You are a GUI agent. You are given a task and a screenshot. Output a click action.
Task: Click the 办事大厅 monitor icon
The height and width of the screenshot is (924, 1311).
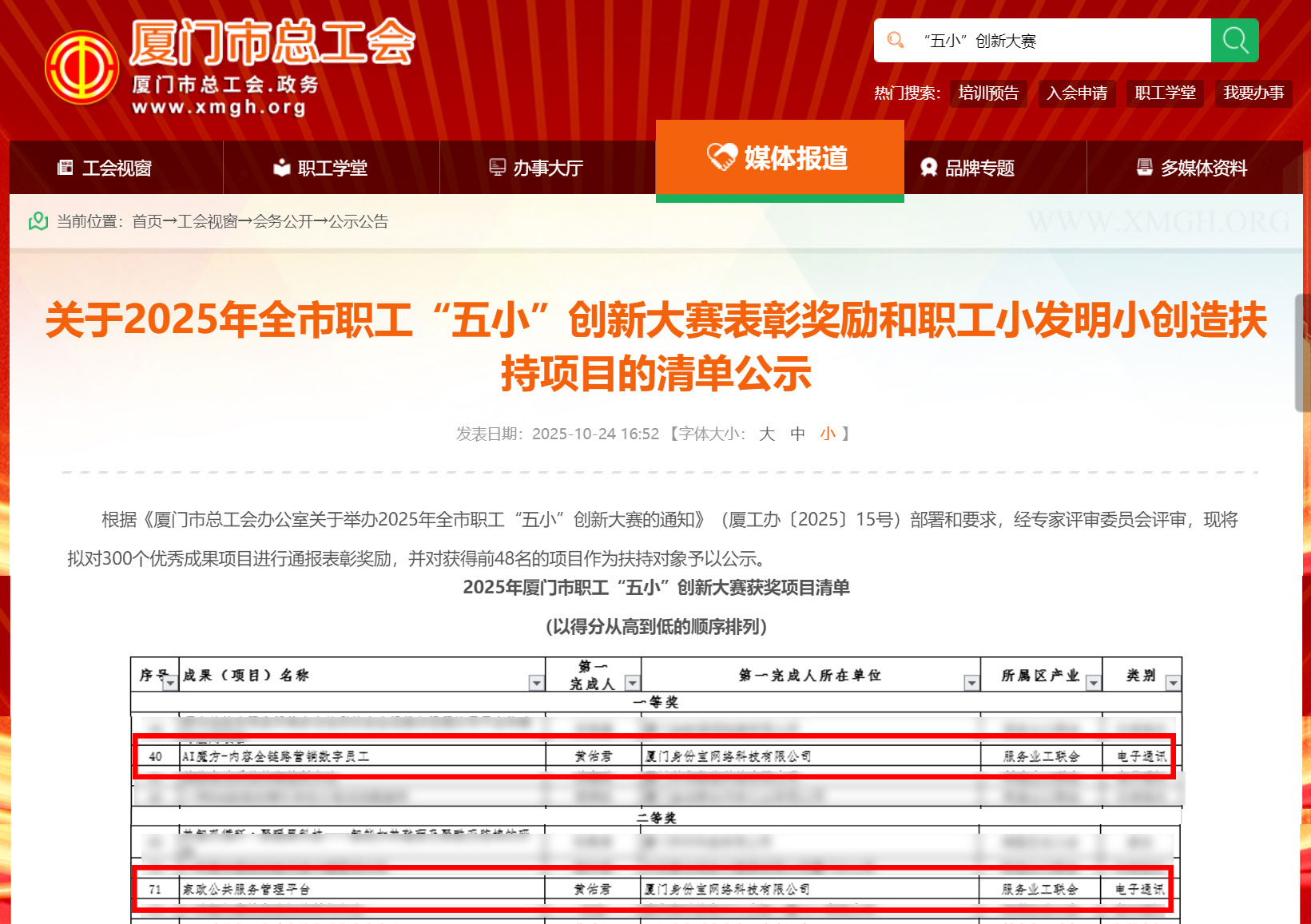click(497, 168)
